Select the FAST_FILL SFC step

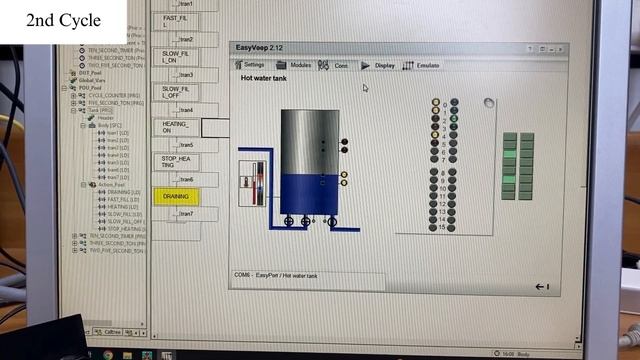click(x=175, y=22)
